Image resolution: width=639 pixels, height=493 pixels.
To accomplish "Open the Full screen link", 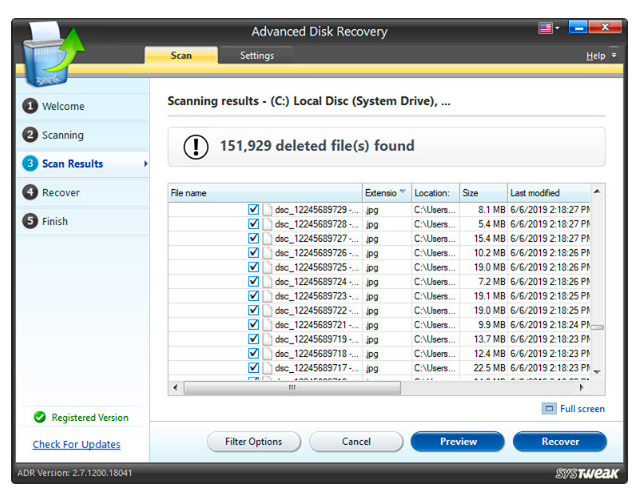I will 582,409.
